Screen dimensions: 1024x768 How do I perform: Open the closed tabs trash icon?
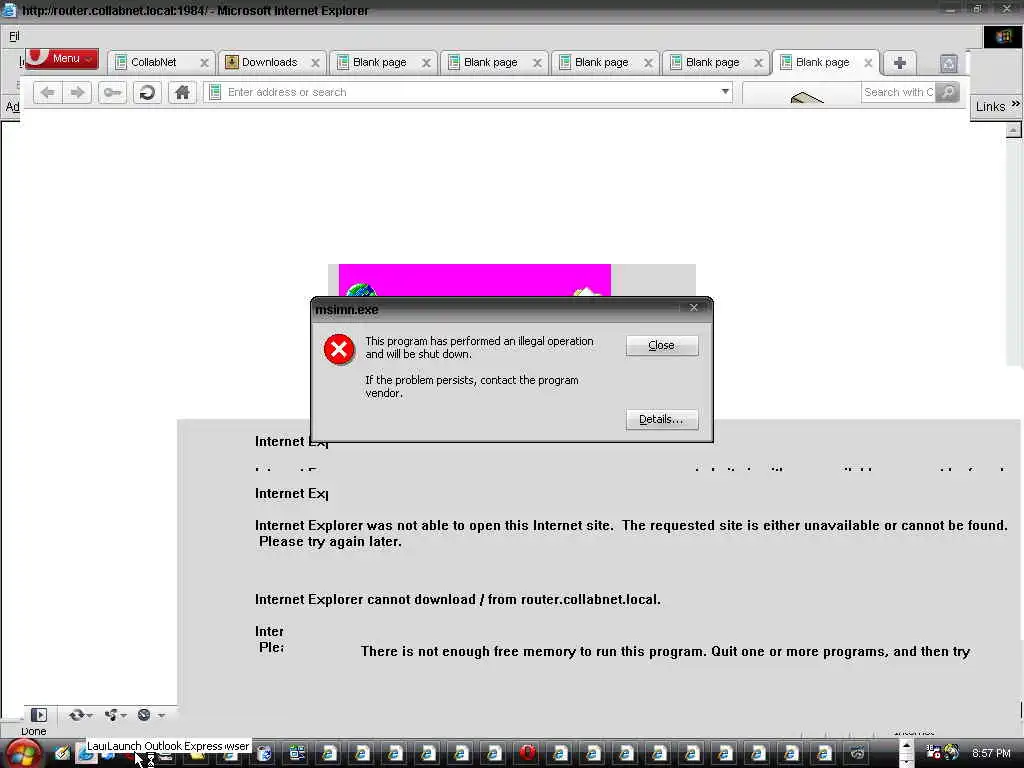pyautogui.click(x=948, y=63)
